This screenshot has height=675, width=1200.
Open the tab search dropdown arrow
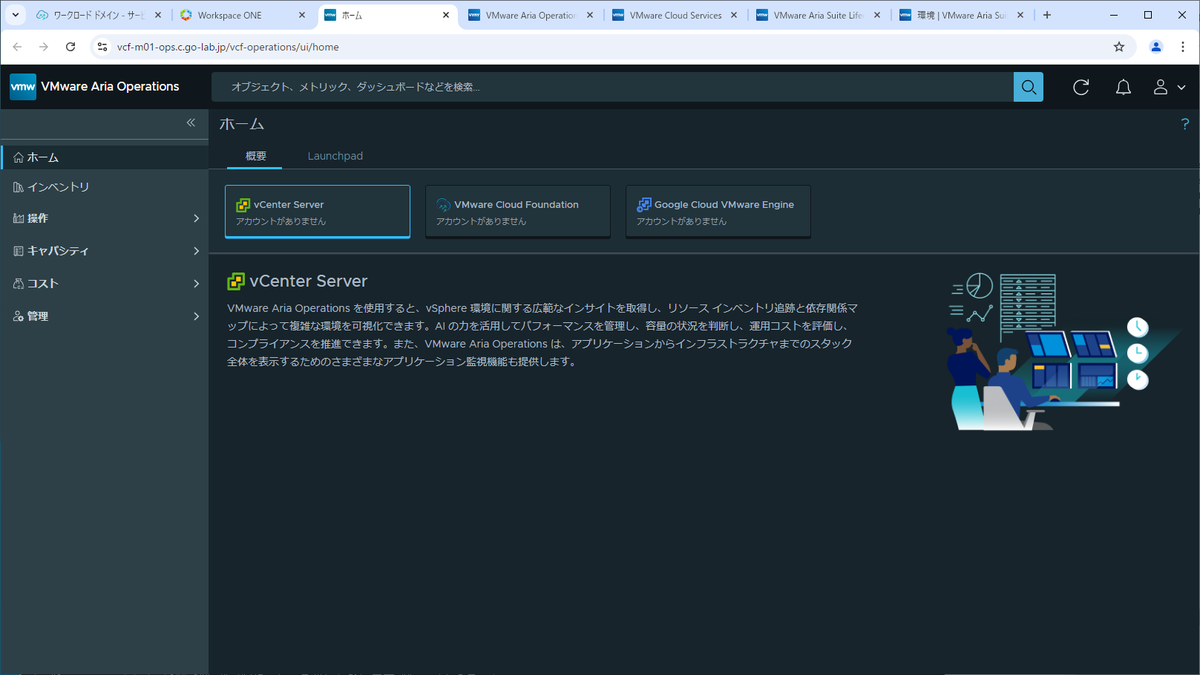point(15,16)
